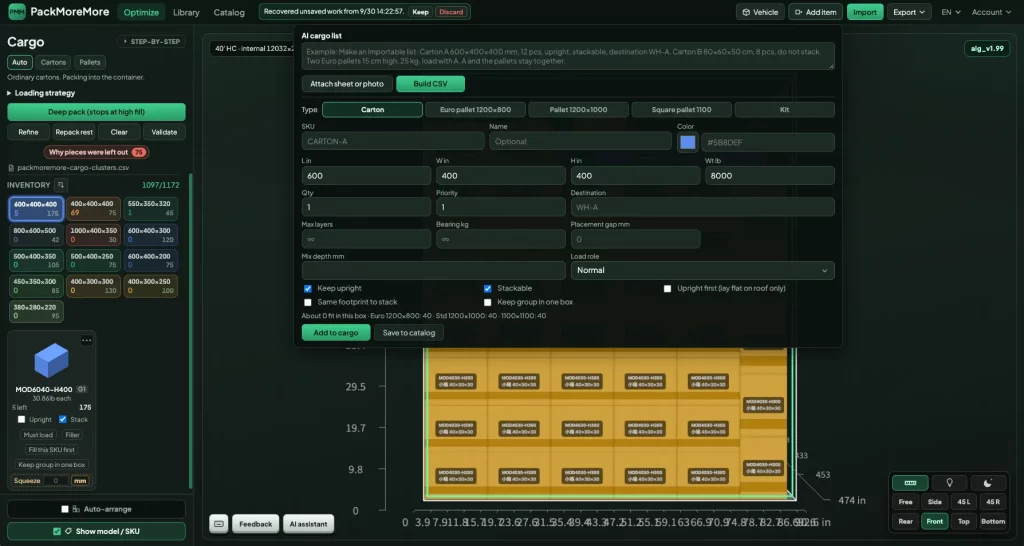
Task: Click the keyboard shortcuts icon
Action: coord(219,524)
